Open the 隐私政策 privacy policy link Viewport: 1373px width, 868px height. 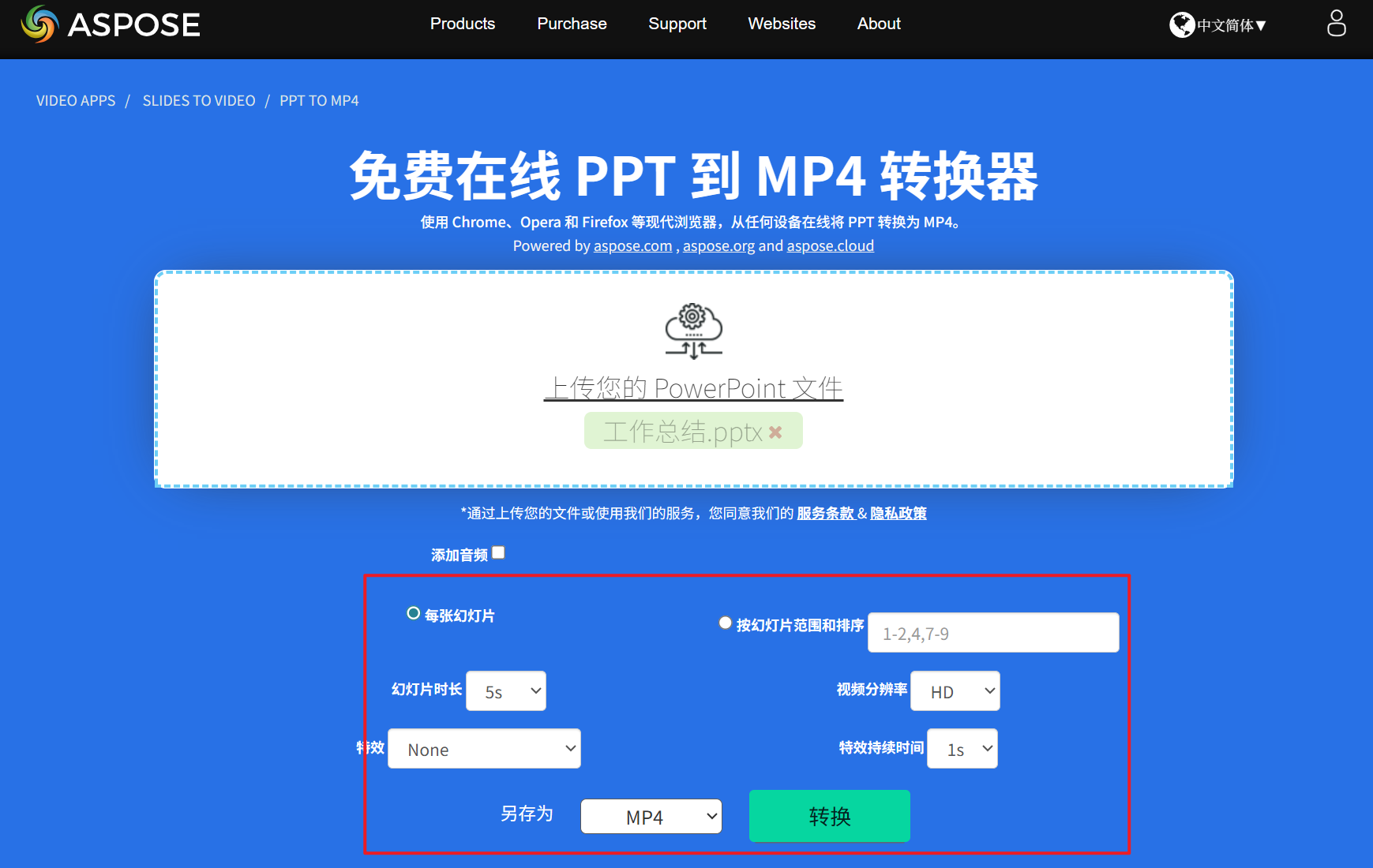899,512
